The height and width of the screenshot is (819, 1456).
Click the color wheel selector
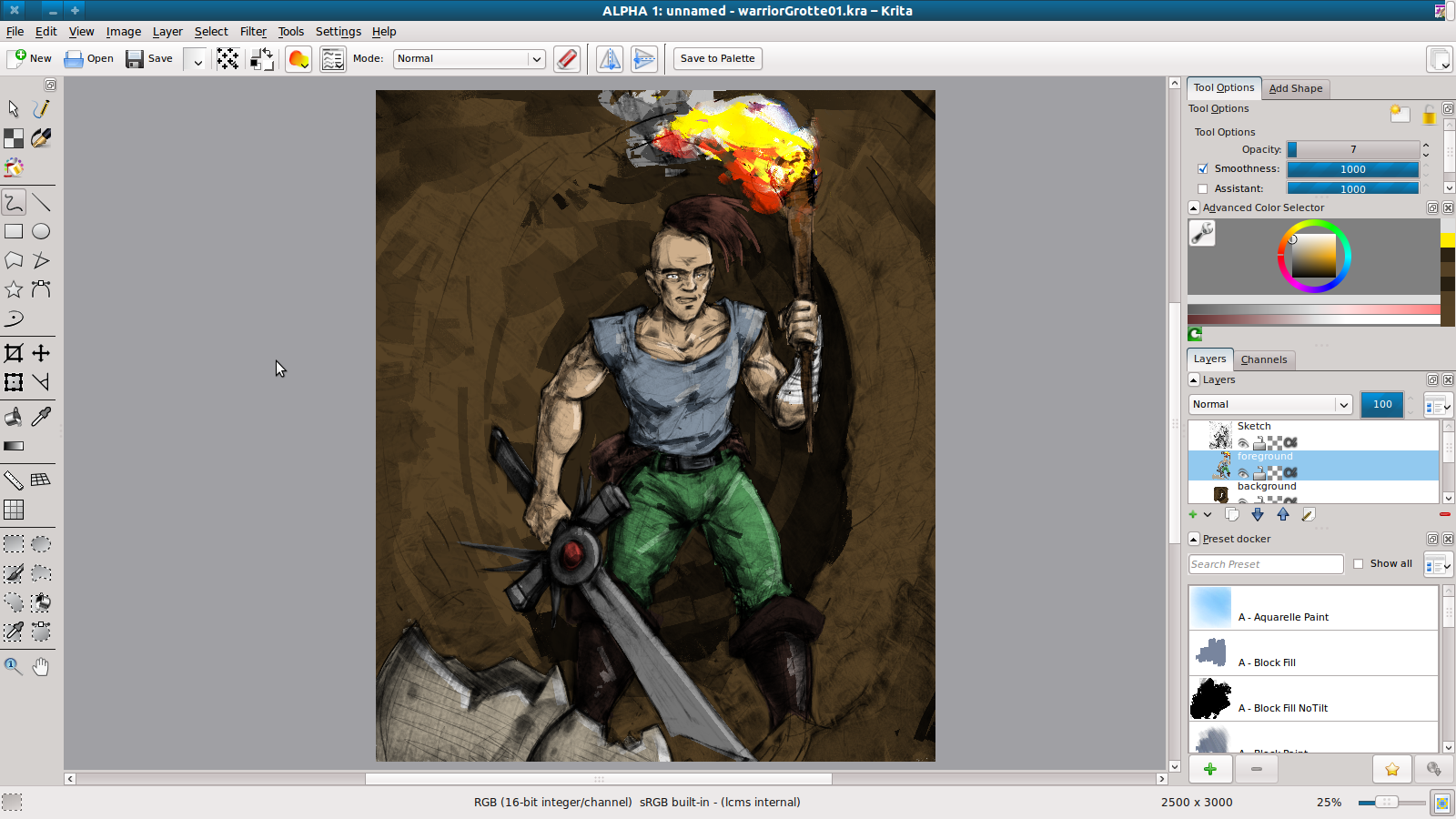click(1314, 257)
